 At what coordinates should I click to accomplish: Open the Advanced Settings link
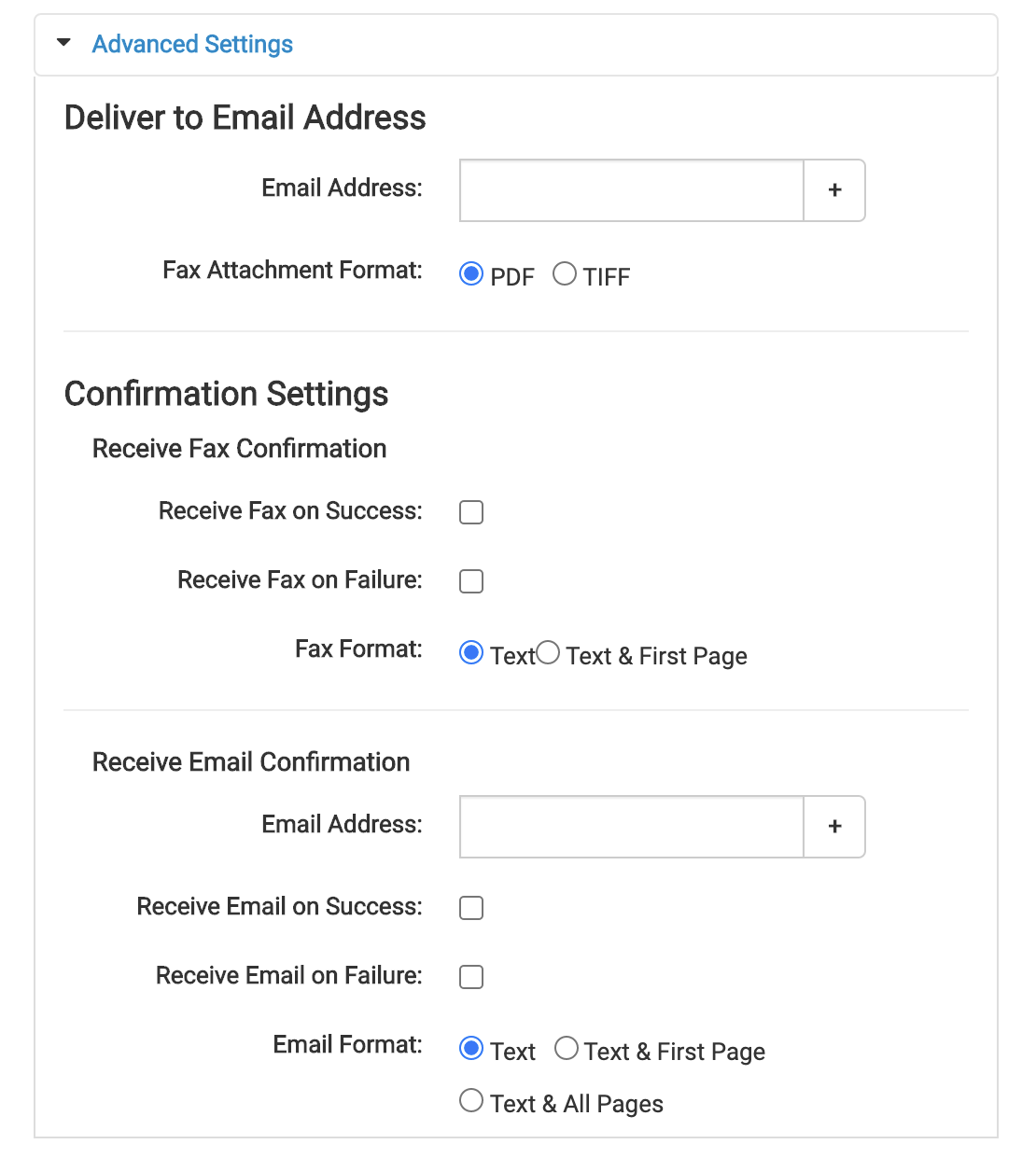pyautogui.click(x=192, y=44)
